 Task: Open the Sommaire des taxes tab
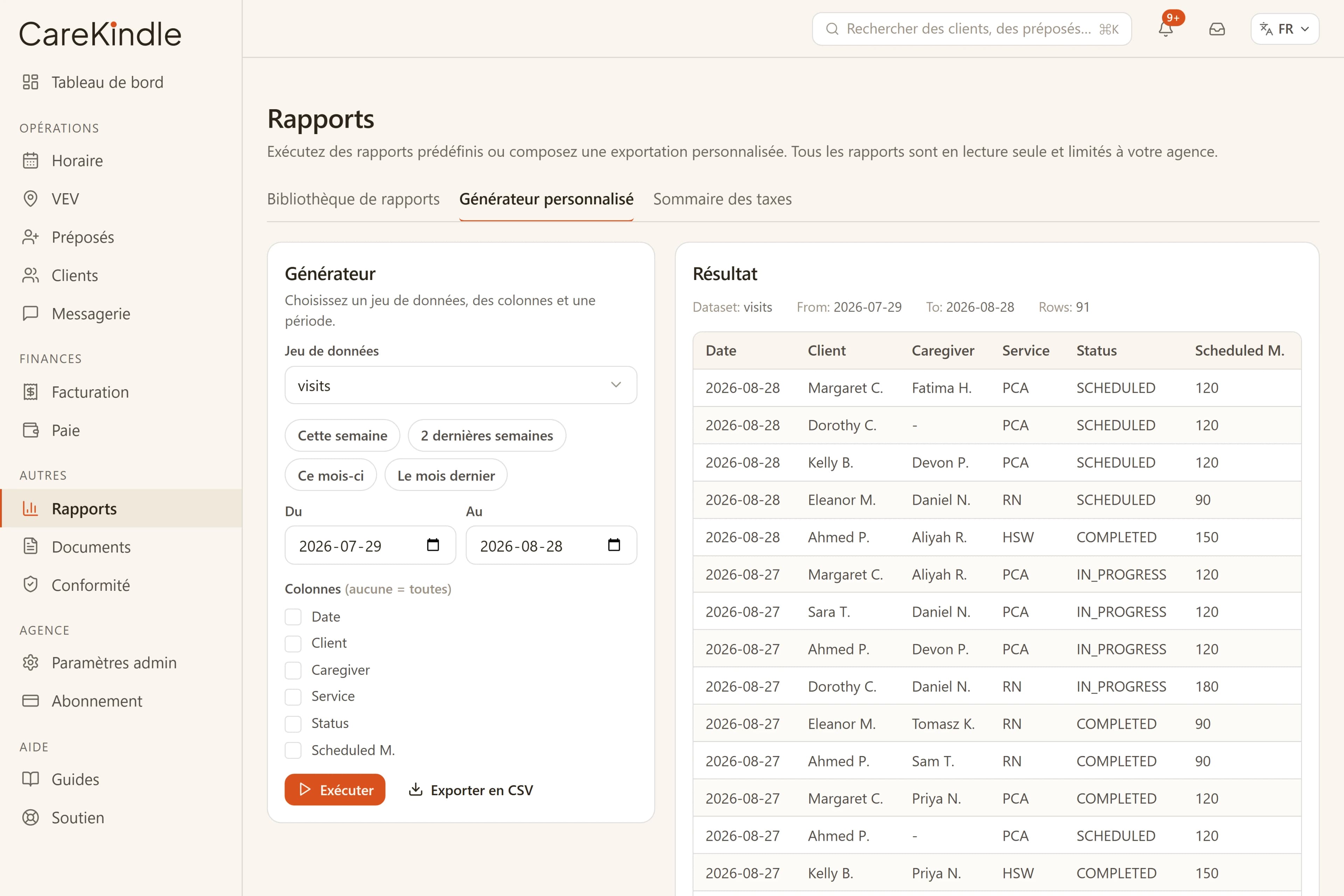722,199
